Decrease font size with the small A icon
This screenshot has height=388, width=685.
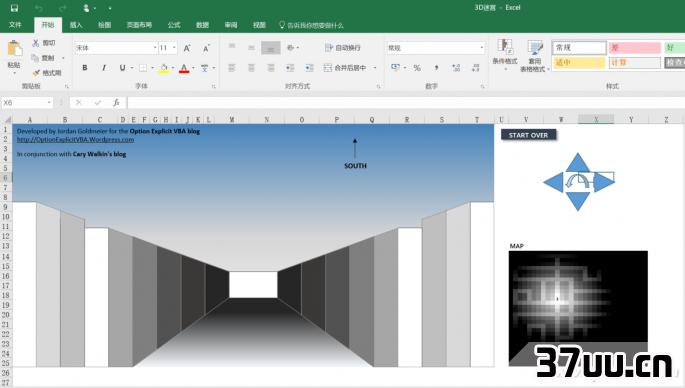[206, 48]
